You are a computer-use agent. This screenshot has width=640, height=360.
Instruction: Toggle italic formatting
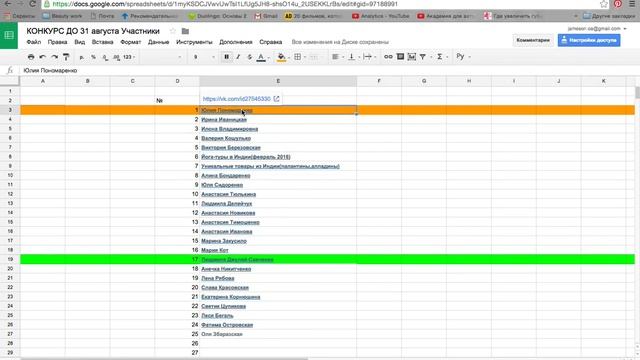tap(238, 57)
